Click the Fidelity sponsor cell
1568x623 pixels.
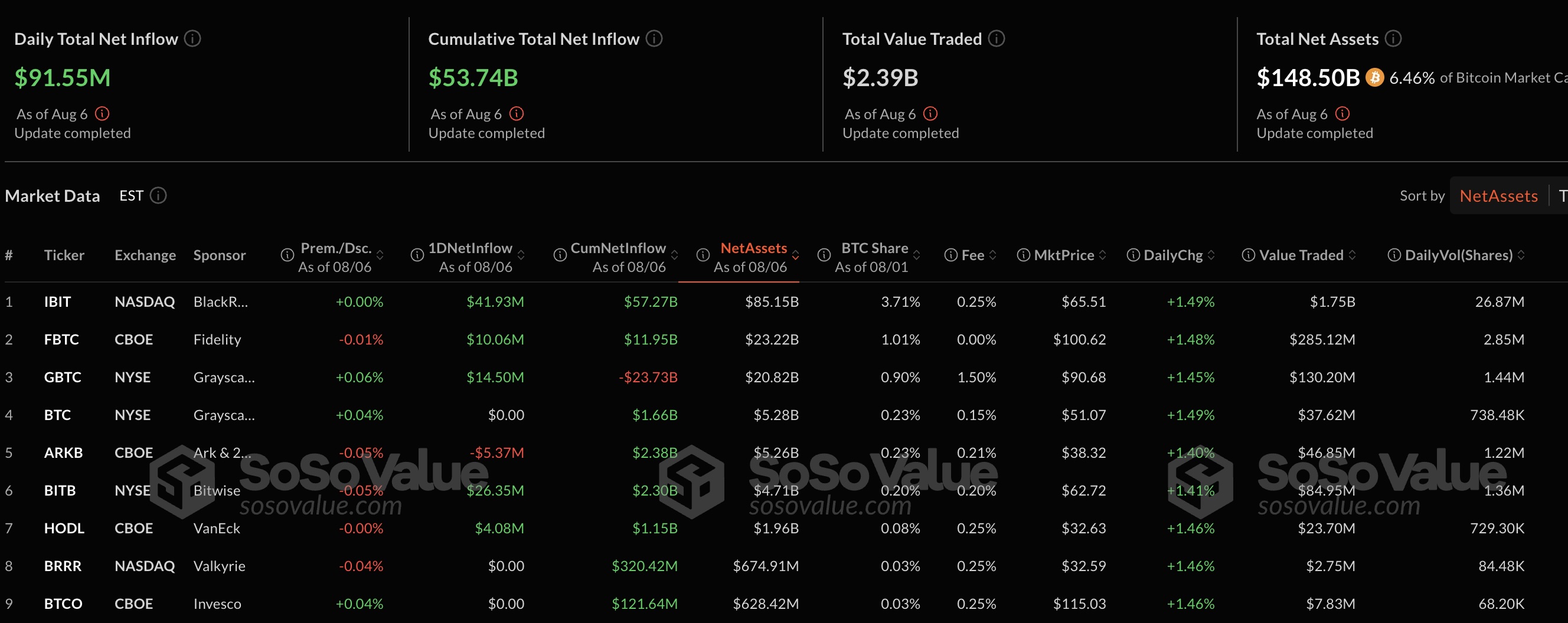[x=217, y=339]
